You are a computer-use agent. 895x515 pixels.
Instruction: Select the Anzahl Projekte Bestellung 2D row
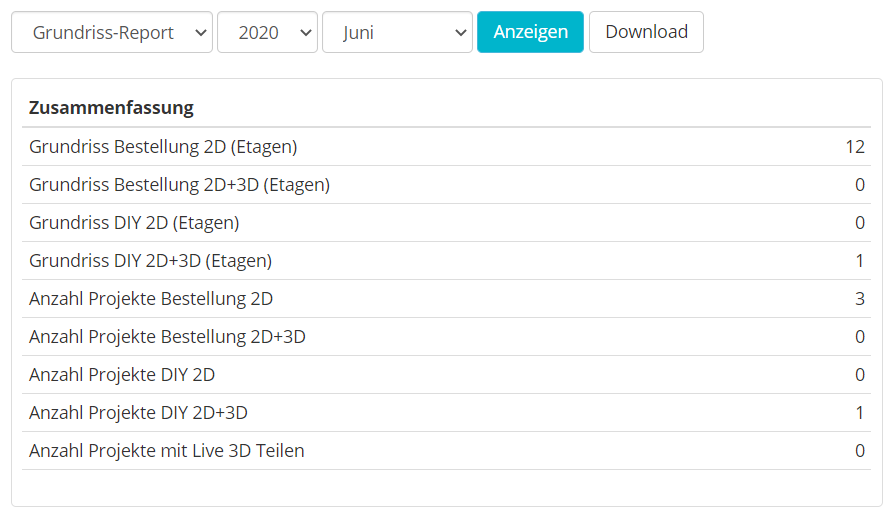coord(446,299)
